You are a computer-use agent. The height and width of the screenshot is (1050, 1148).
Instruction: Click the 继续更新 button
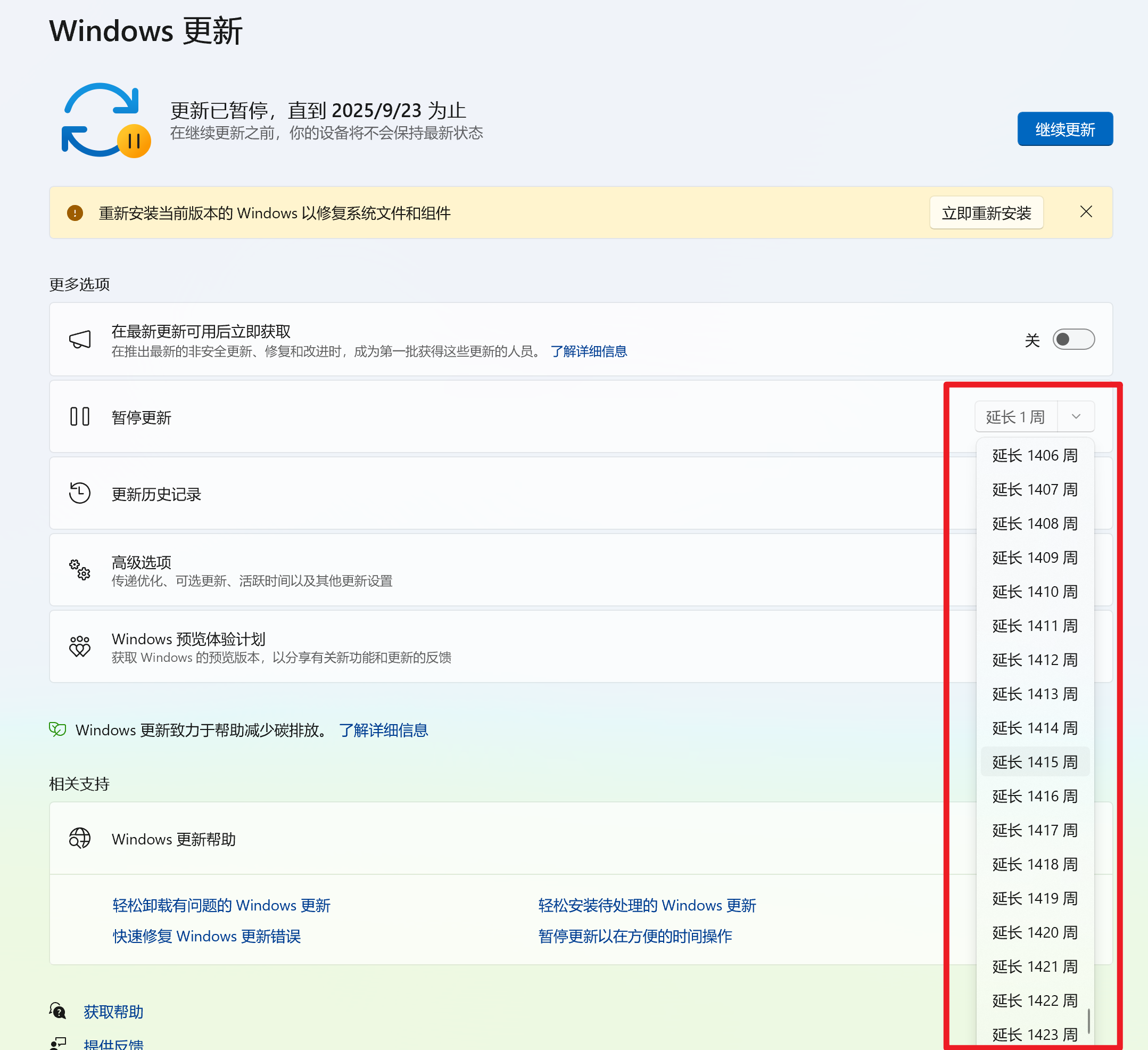tap(1065, 129)
